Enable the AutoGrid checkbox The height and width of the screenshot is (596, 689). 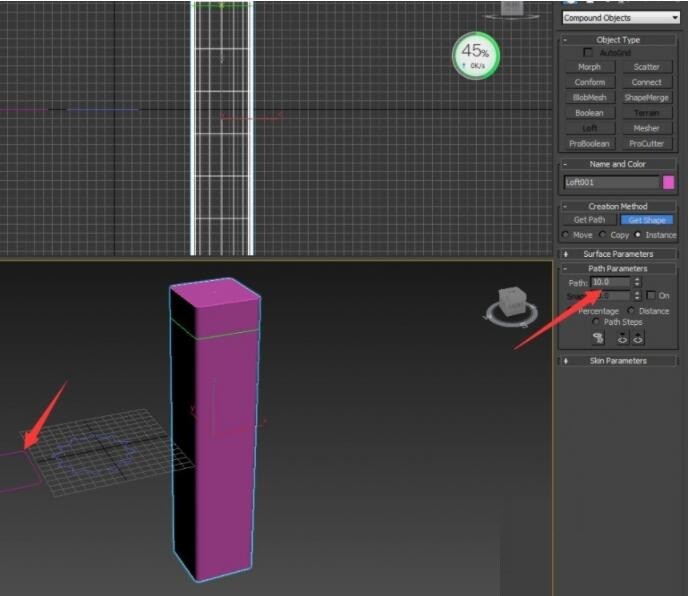coord(588,52)
